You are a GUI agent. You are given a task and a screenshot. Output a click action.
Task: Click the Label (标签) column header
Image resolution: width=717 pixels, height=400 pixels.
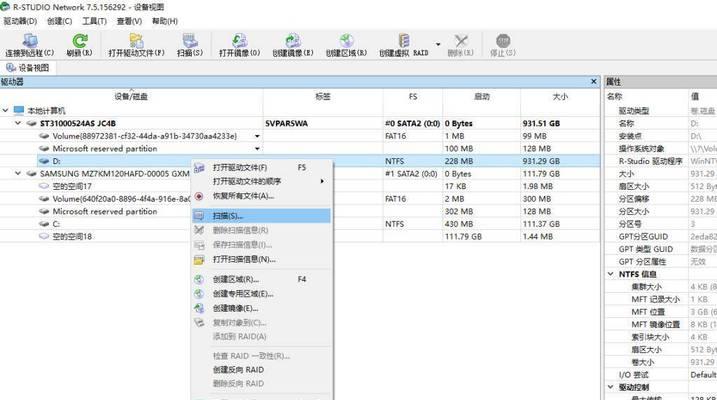[323, 96]
